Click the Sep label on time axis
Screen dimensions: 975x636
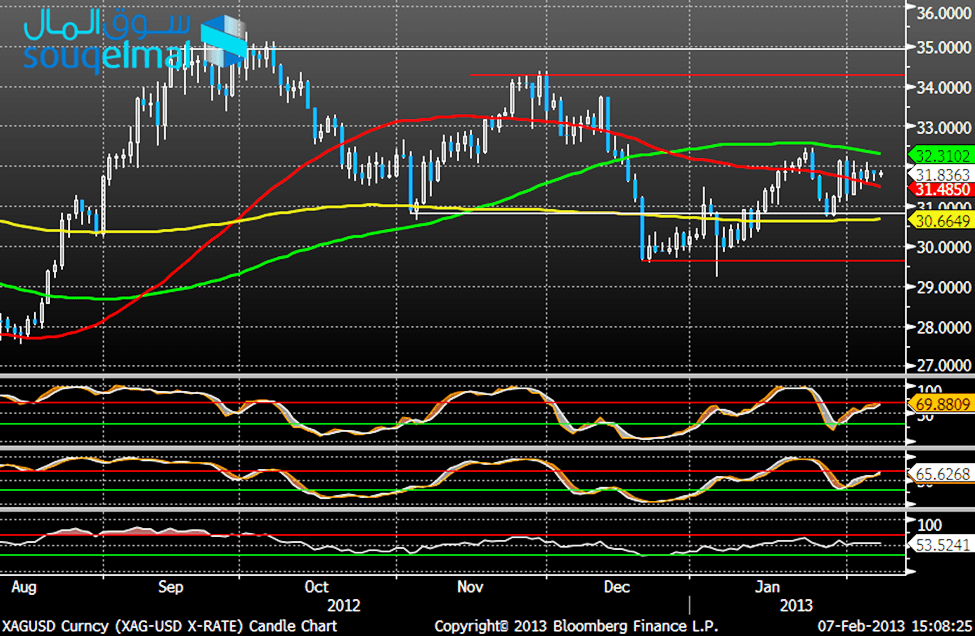[x=170, y=585]
